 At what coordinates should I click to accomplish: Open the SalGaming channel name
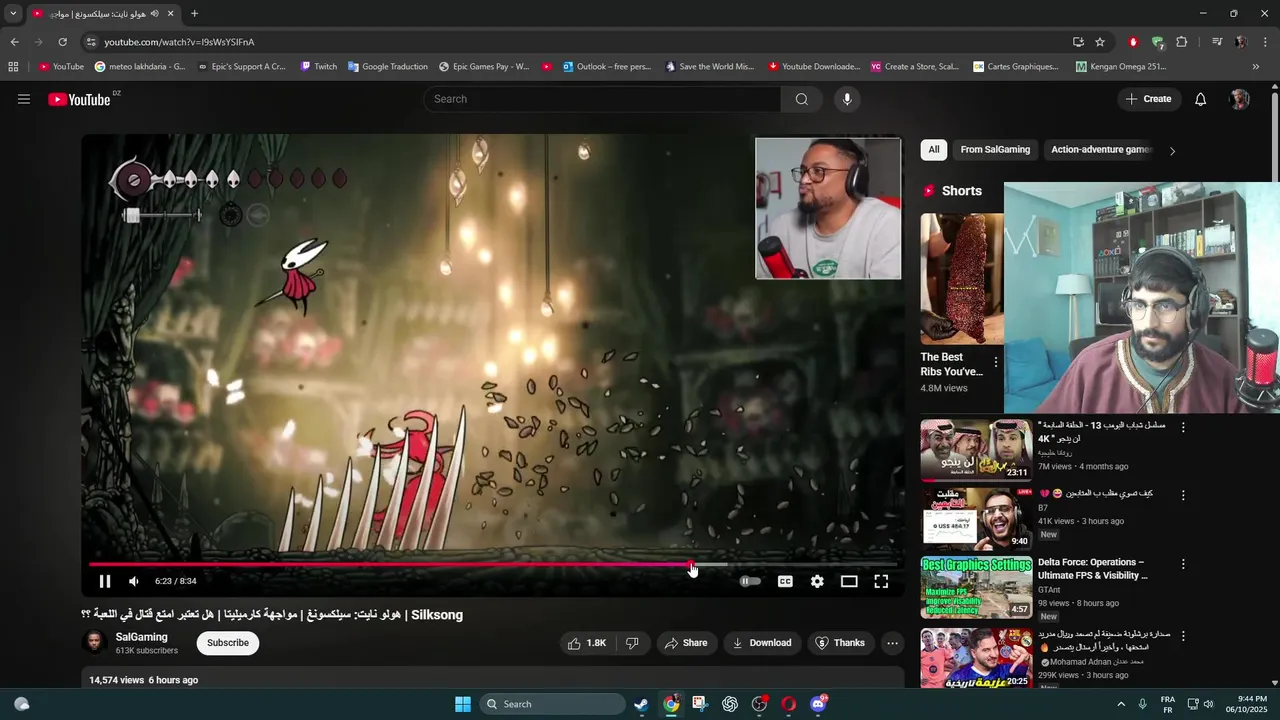coord(141,637)
